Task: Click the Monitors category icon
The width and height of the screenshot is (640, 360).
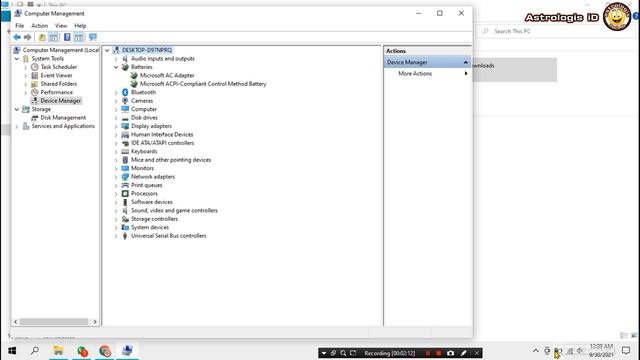Action: pyautogui.click(x=125, y=168)
